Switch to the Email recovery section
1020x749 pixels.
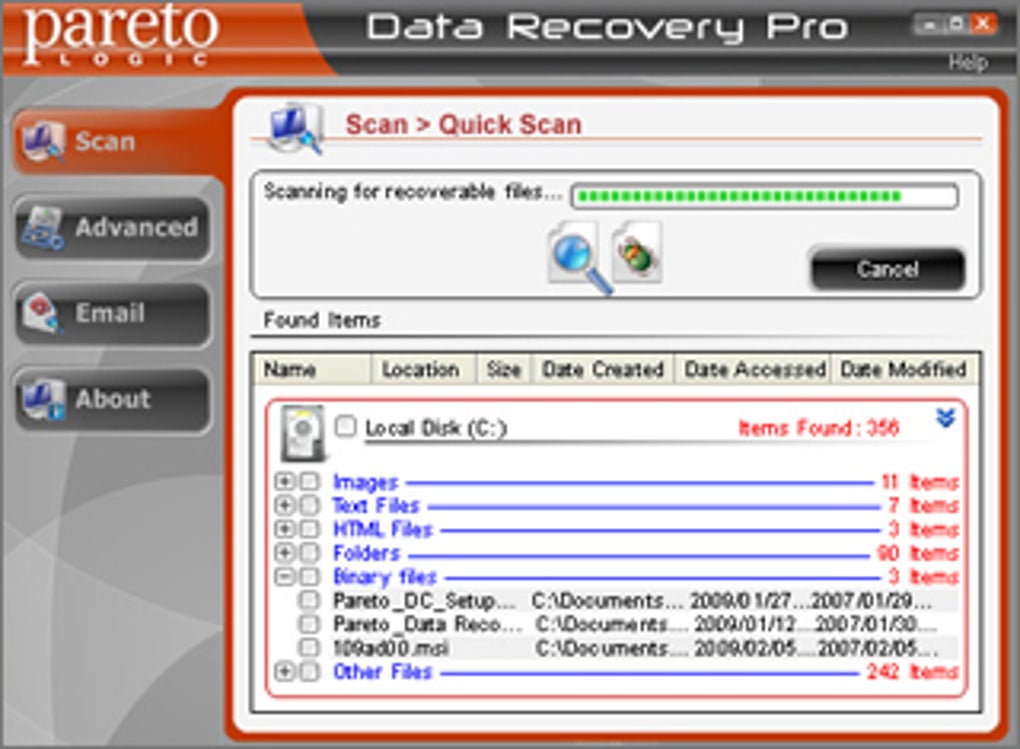tap(113, 313)
